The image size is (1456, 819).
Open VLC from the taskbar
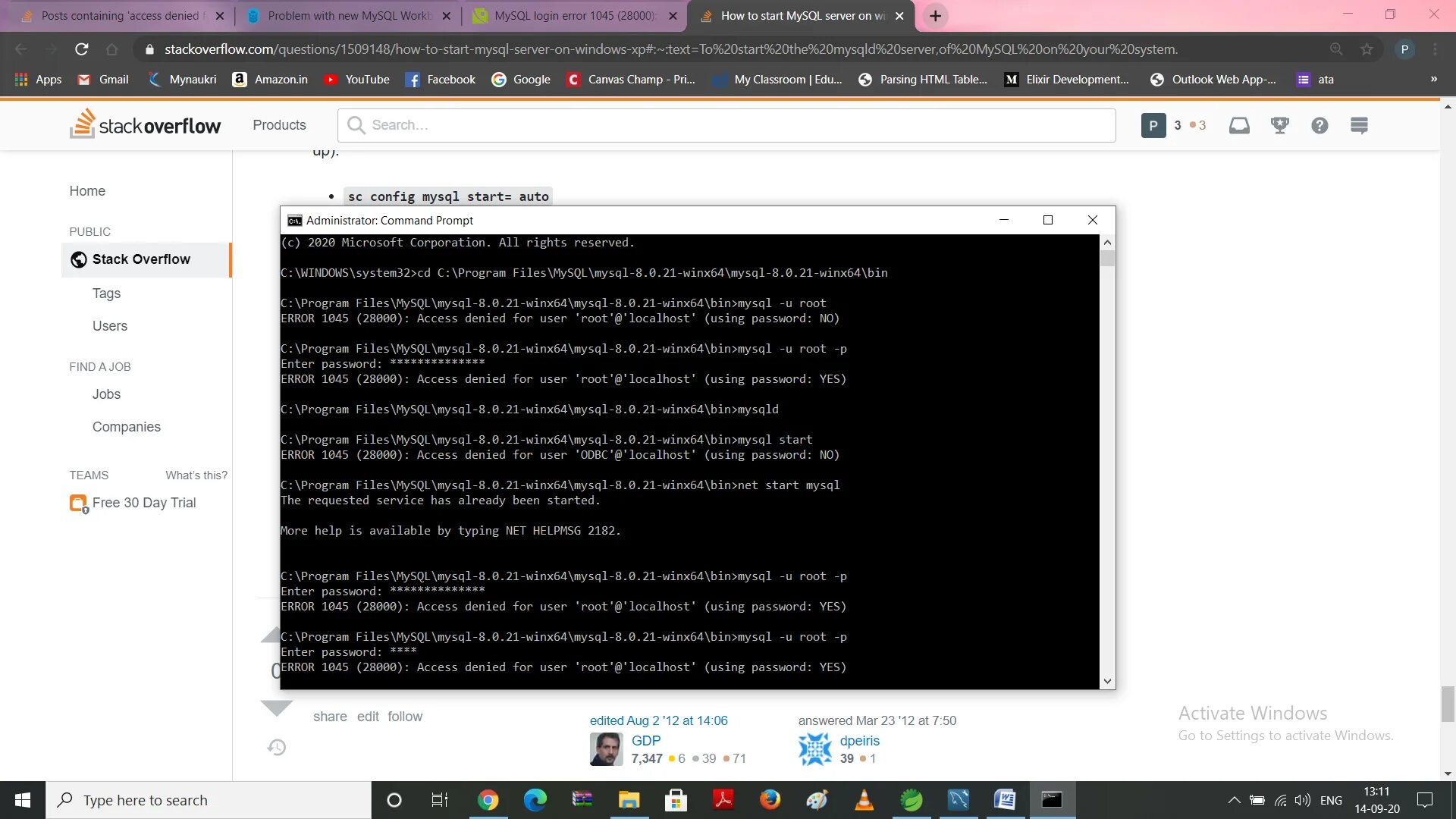(864, 800)
